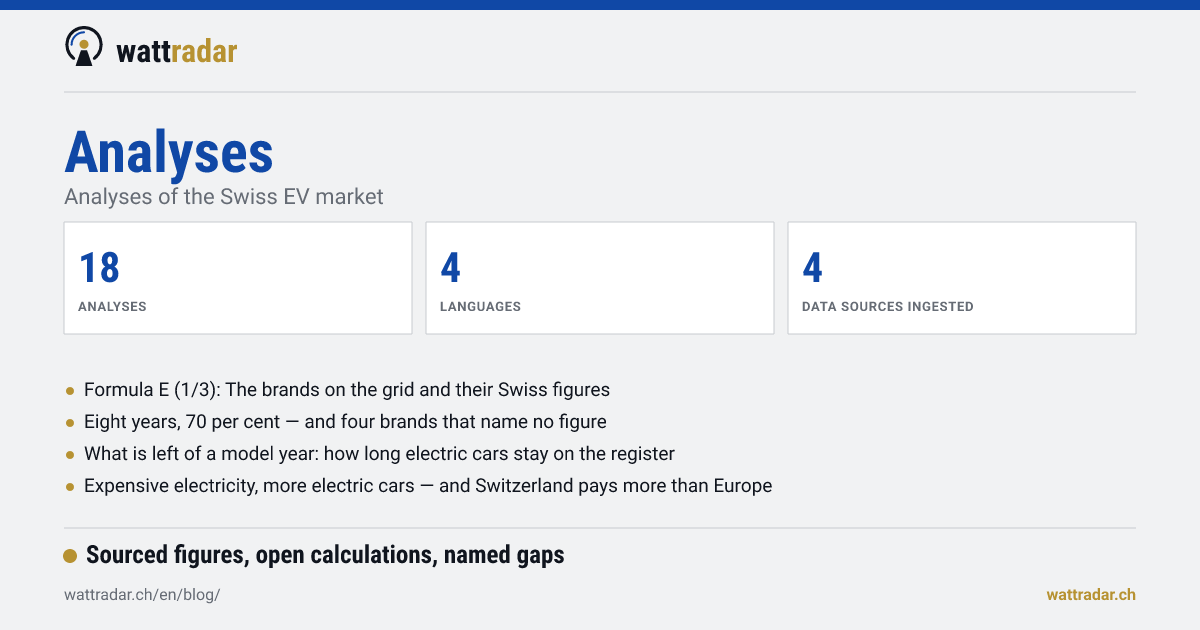Open the 4 Data Sources Ingested card
Viewport: 1200px width, 630px height.
pos(962,278)
